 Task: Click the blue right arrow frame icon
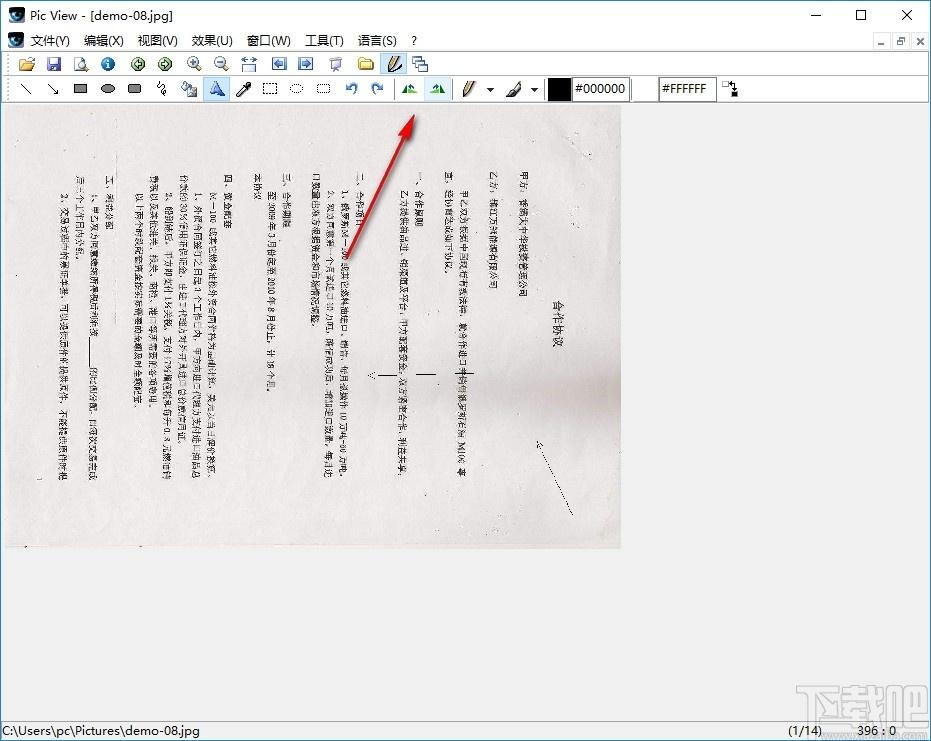(306, 64)
